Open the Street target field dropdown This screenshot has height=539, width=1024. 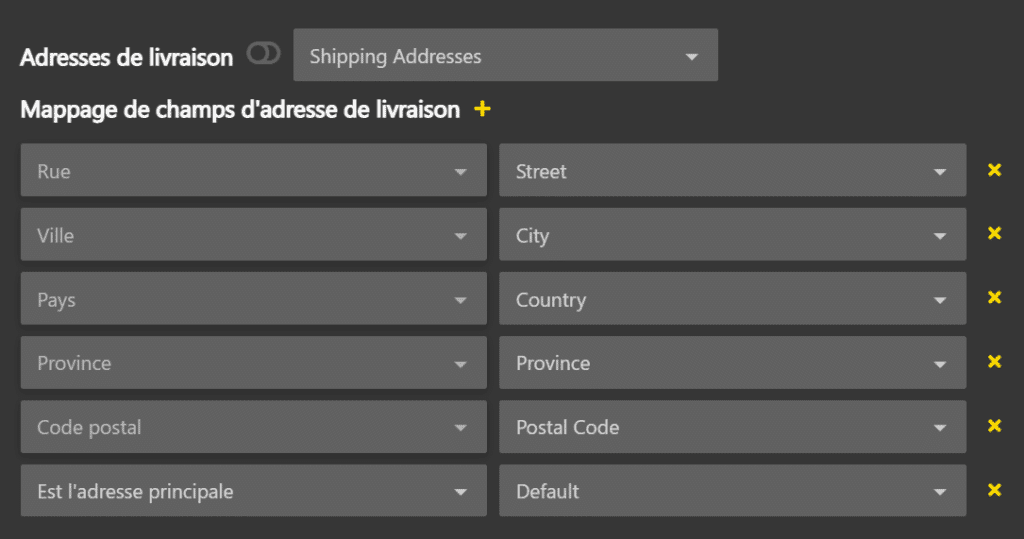(732, 171)
